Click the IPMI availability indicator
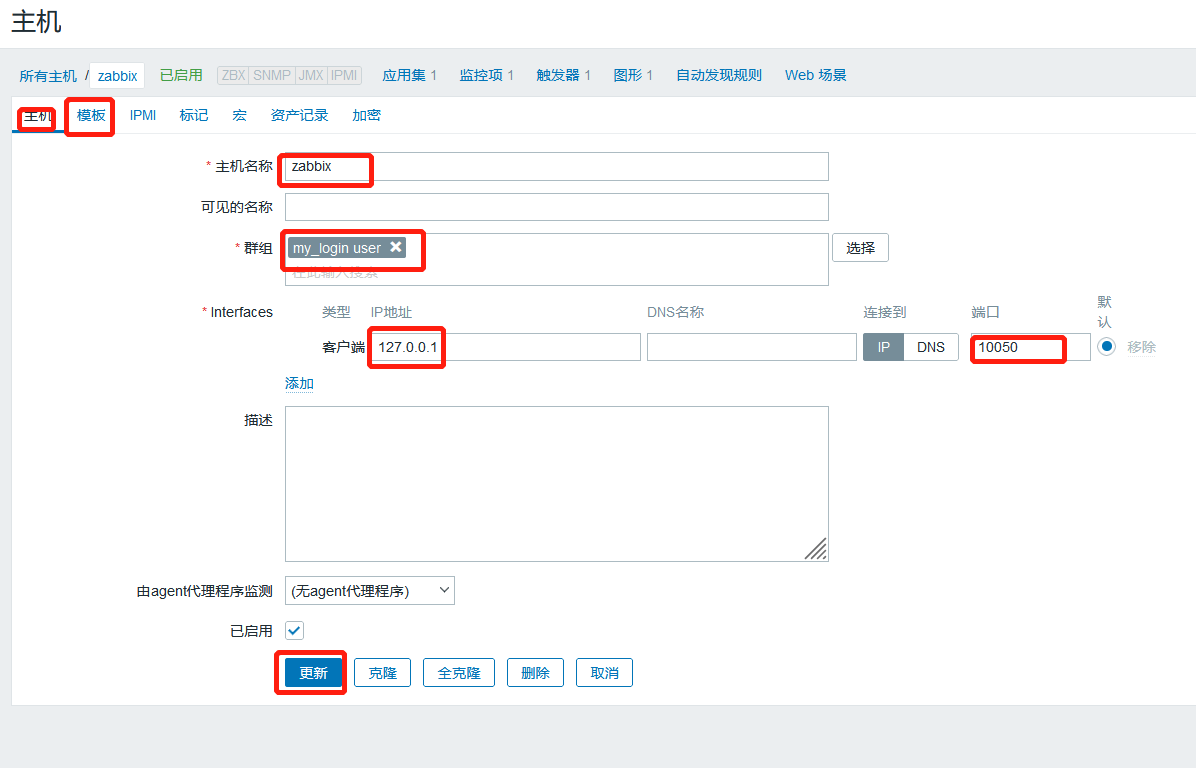Screen dimensions: 1196x768 344,75
